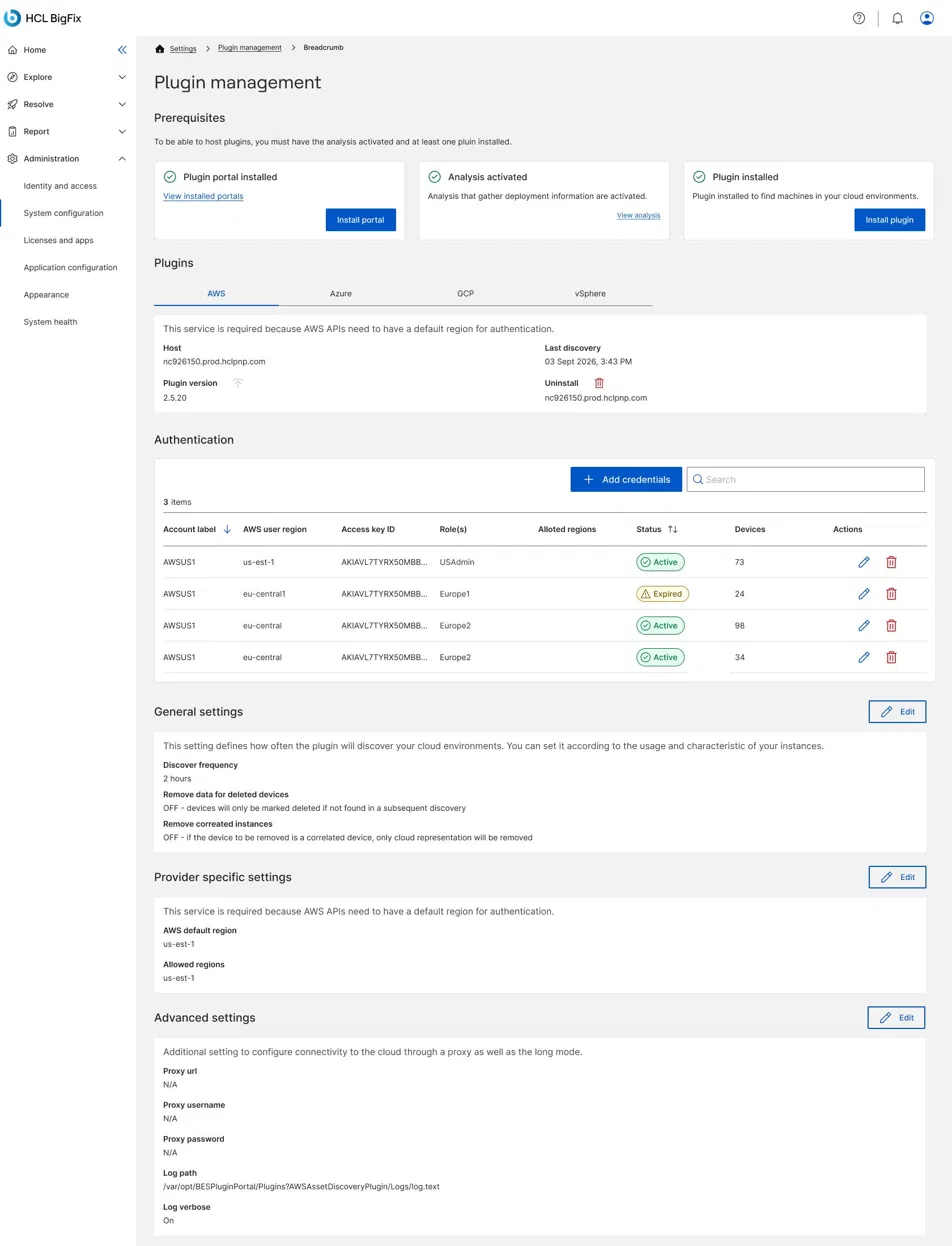The height and width of the screenshot is (1246, 952).
Task: Open Application configuration
Action: (x=70, y=268)
